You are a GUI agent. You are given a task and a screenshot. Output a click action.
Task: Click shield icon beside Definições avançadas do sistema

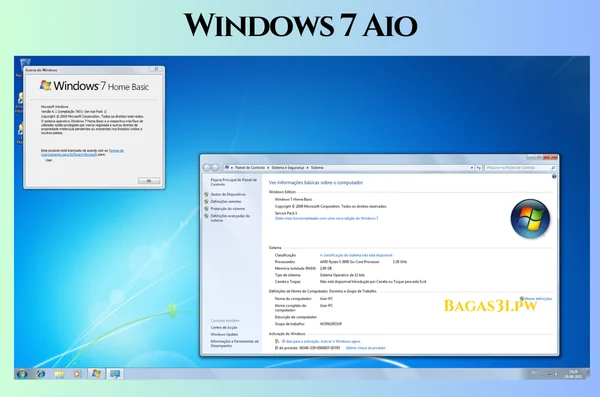[x=207, y=216]
